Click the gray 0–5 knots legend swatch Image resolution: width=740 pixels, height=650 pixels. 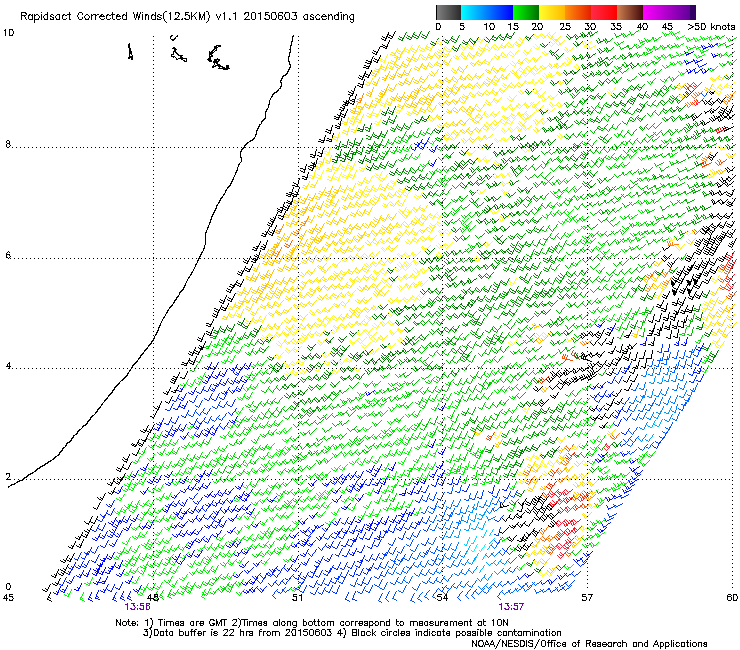pyautogui.click(x=448, y=12)
